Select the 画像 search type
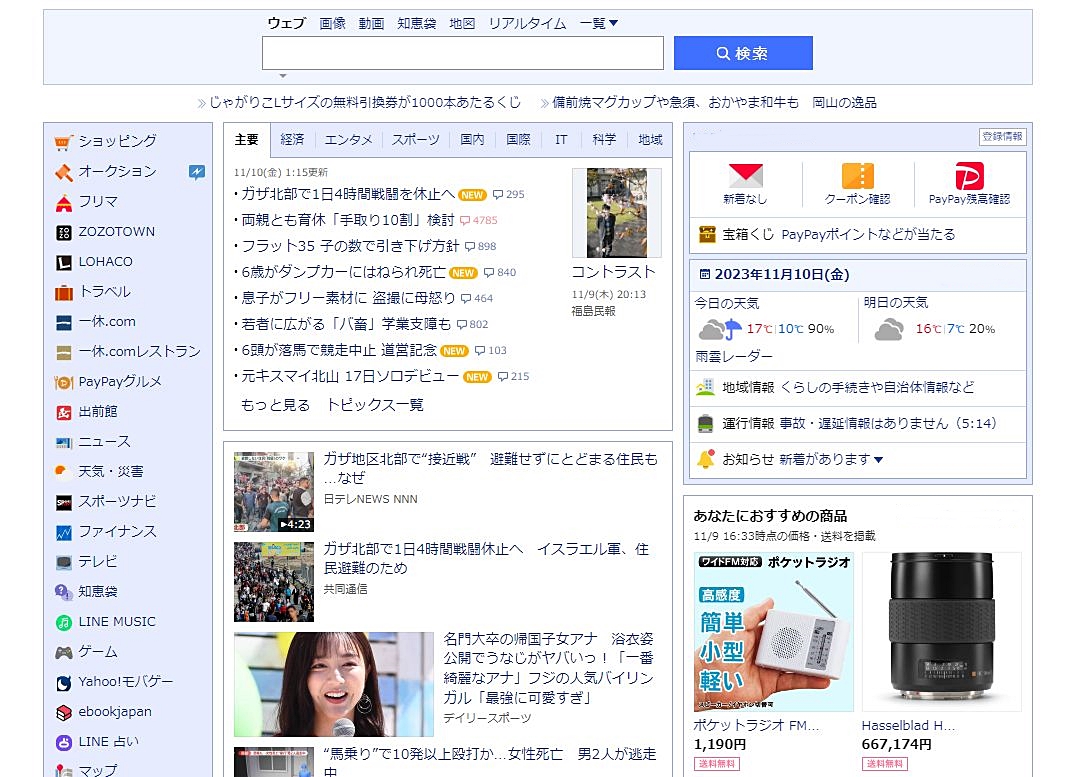This screenshot has height=777, width=1092. click(x=333, y=23)
